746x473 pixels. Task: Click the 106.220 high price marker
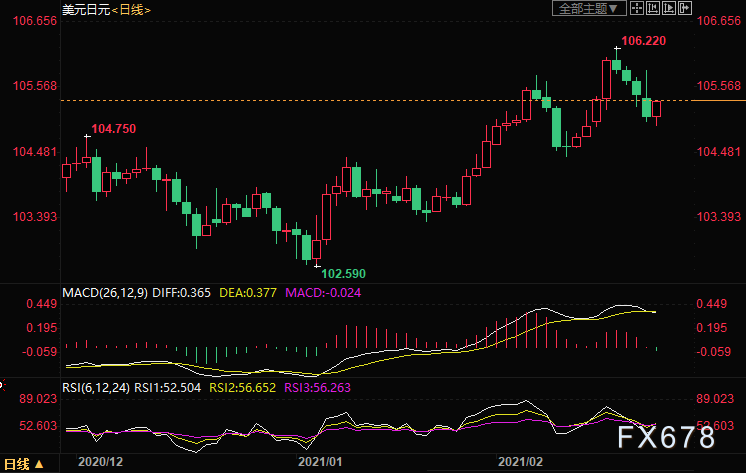tap(643, 41)
